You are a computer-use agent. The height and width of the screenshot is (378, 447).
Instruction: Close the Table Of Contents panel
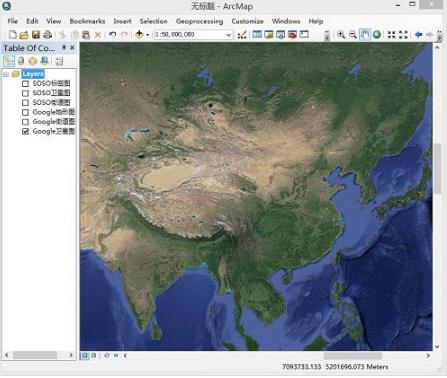72,48
